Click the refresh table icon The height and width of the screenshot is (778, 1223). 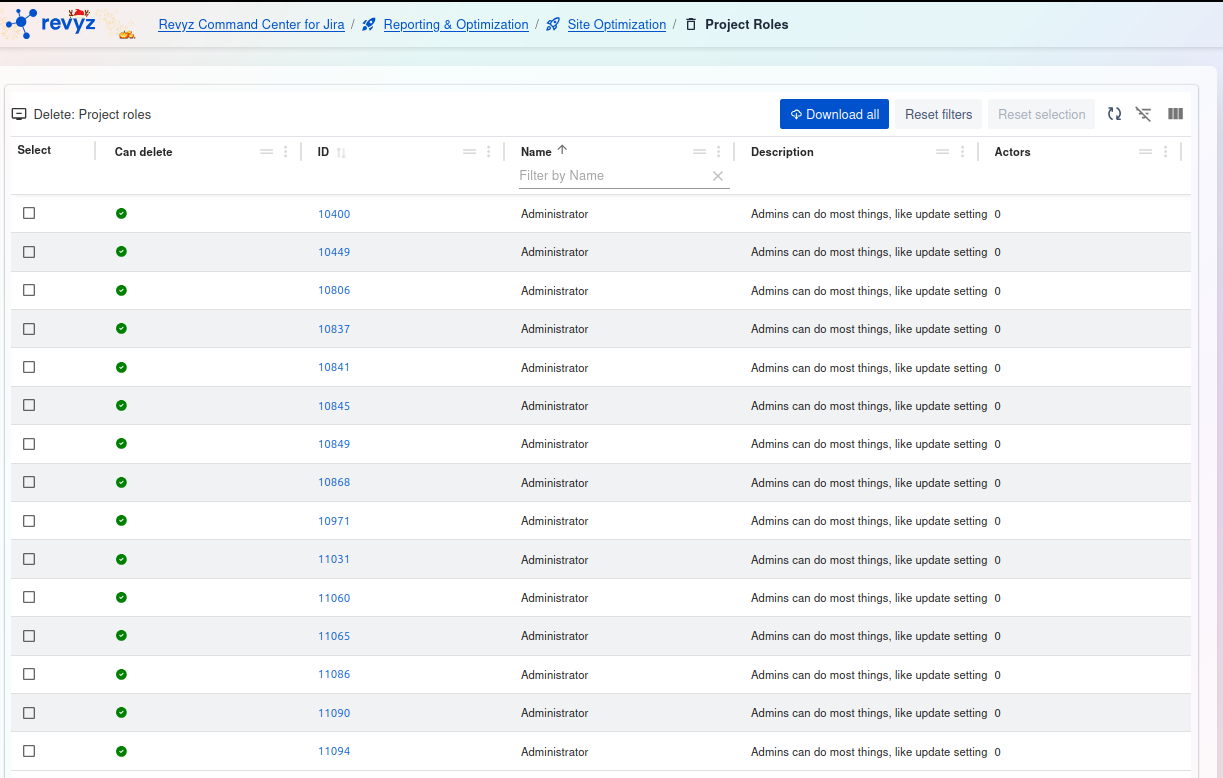(x=1114, y=114)
